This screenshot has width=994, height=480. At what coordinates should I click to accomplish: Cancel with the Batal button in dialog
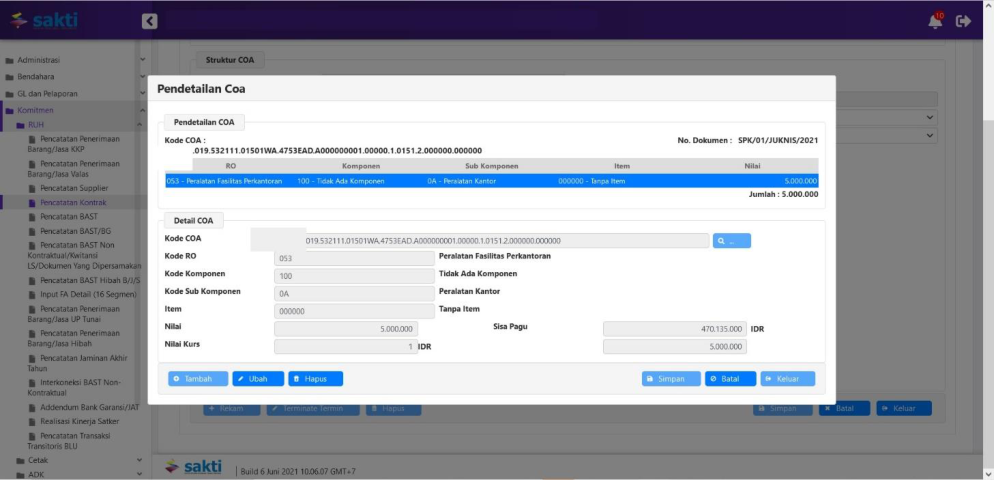coord(730,379)
